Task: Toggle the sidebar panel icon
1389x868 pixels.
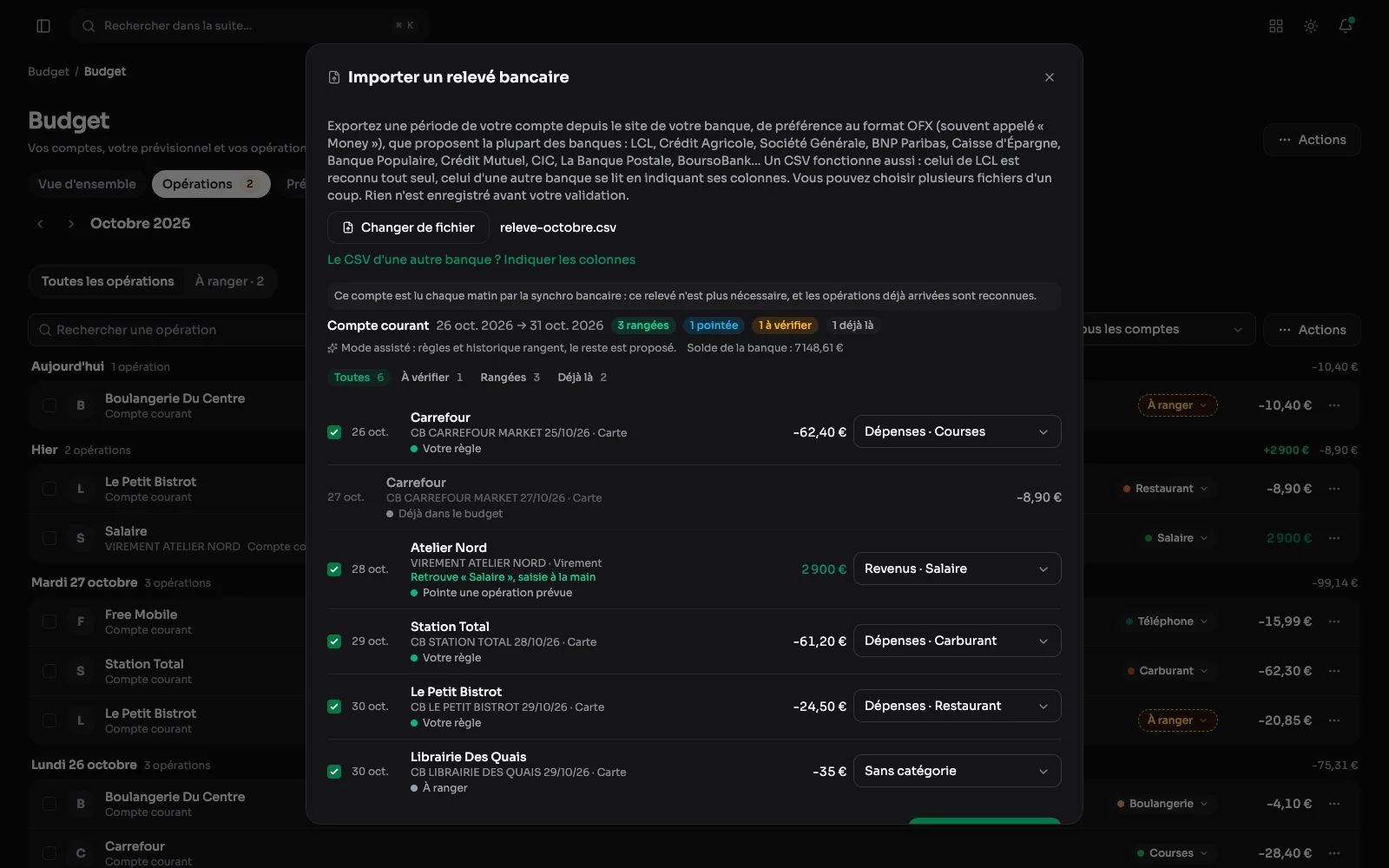Action: 43,26
